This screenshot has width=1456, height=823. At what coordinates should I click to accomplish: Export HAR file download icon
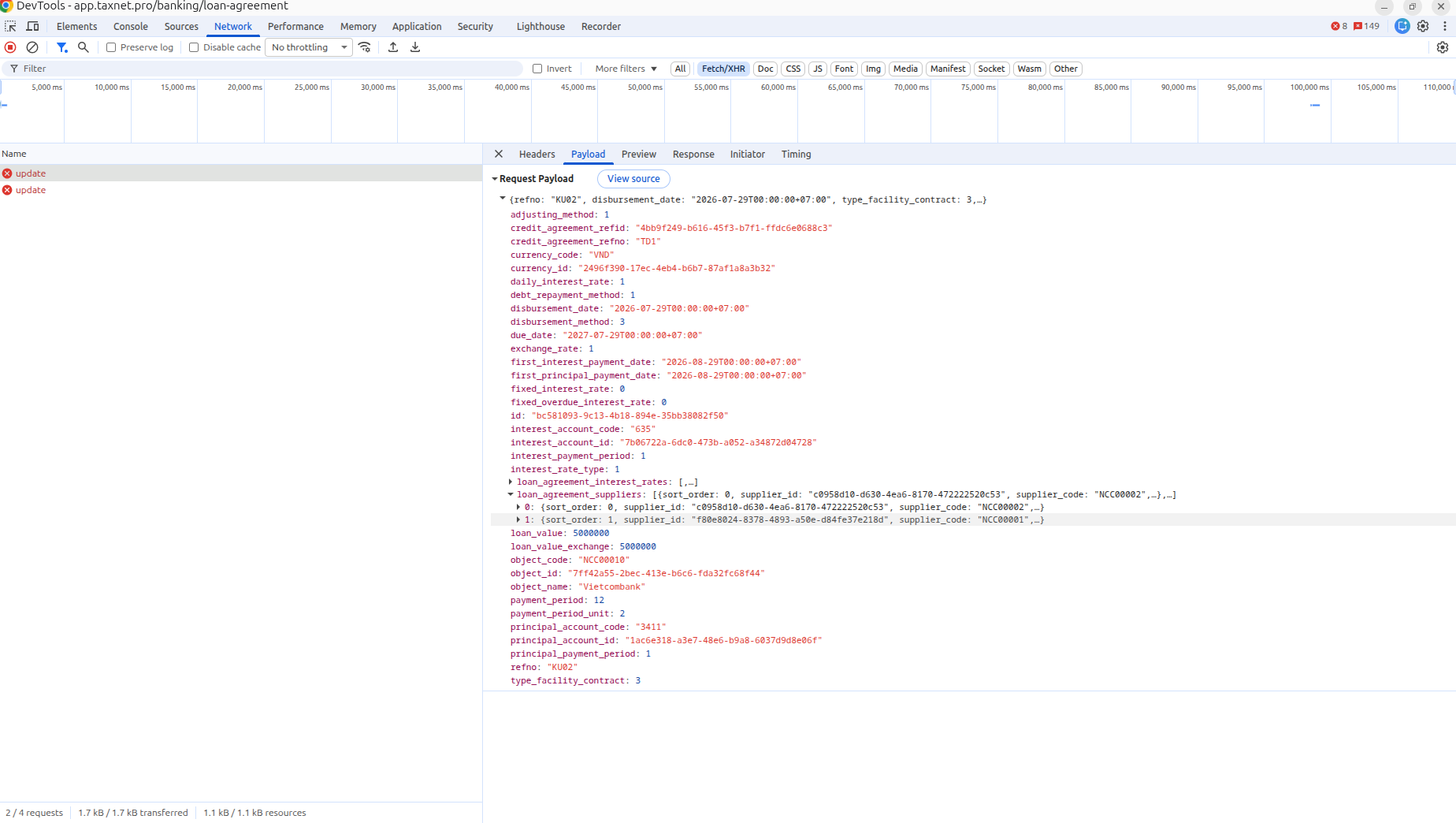415,47
